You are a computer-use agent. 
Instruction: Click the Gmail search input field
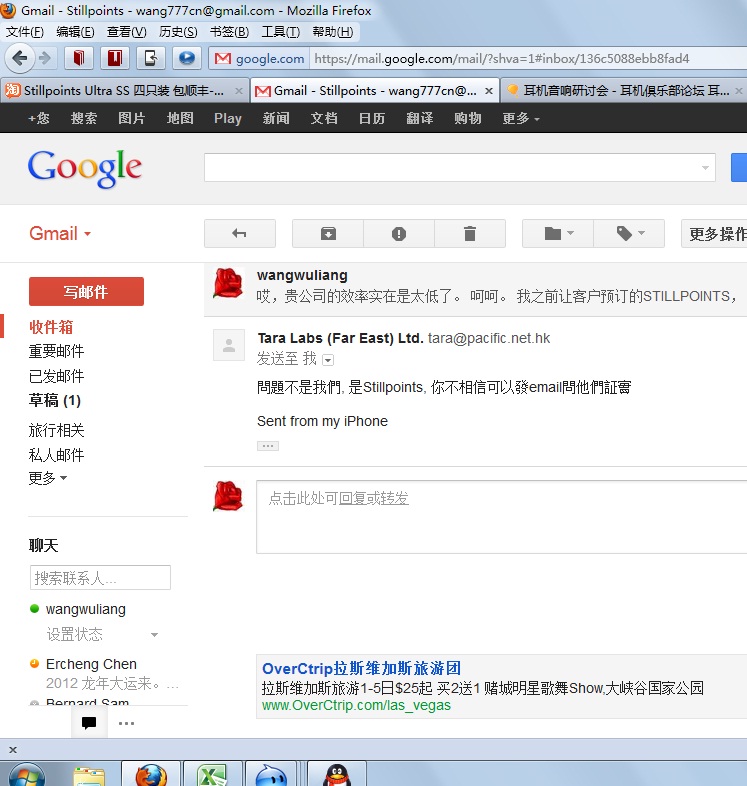pyautogui.click(x=459, y=168)
